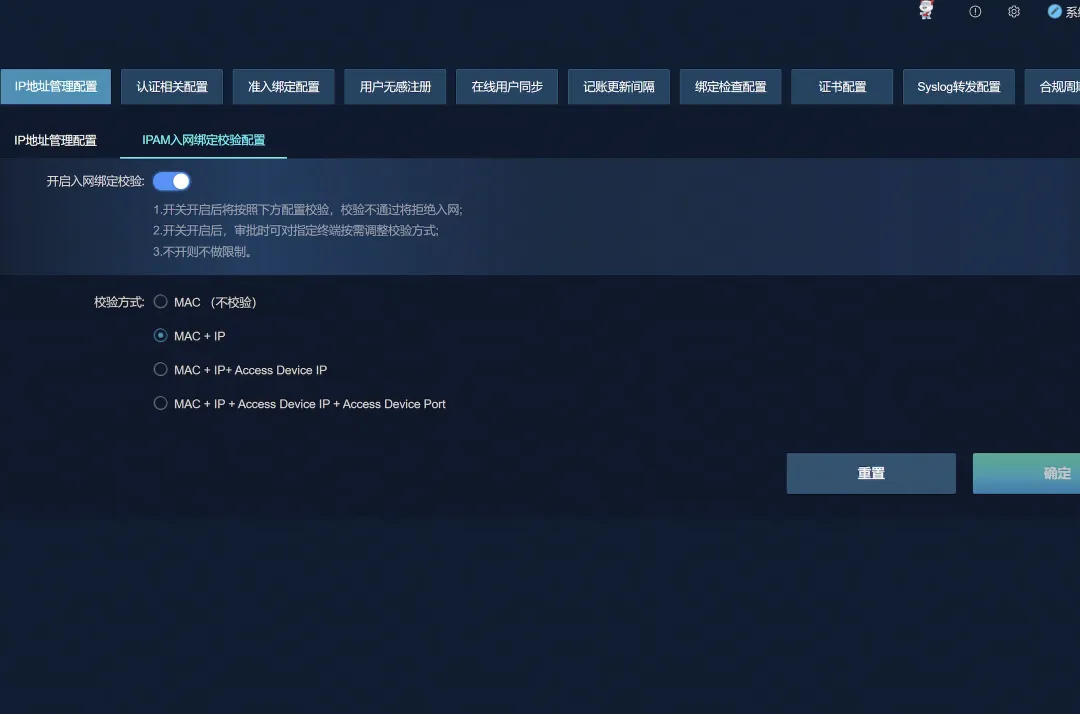The width and height of the screenshot is (1080, 714).
Task: Click the blue pencil avatar icon
Action: pos(1054,11)
